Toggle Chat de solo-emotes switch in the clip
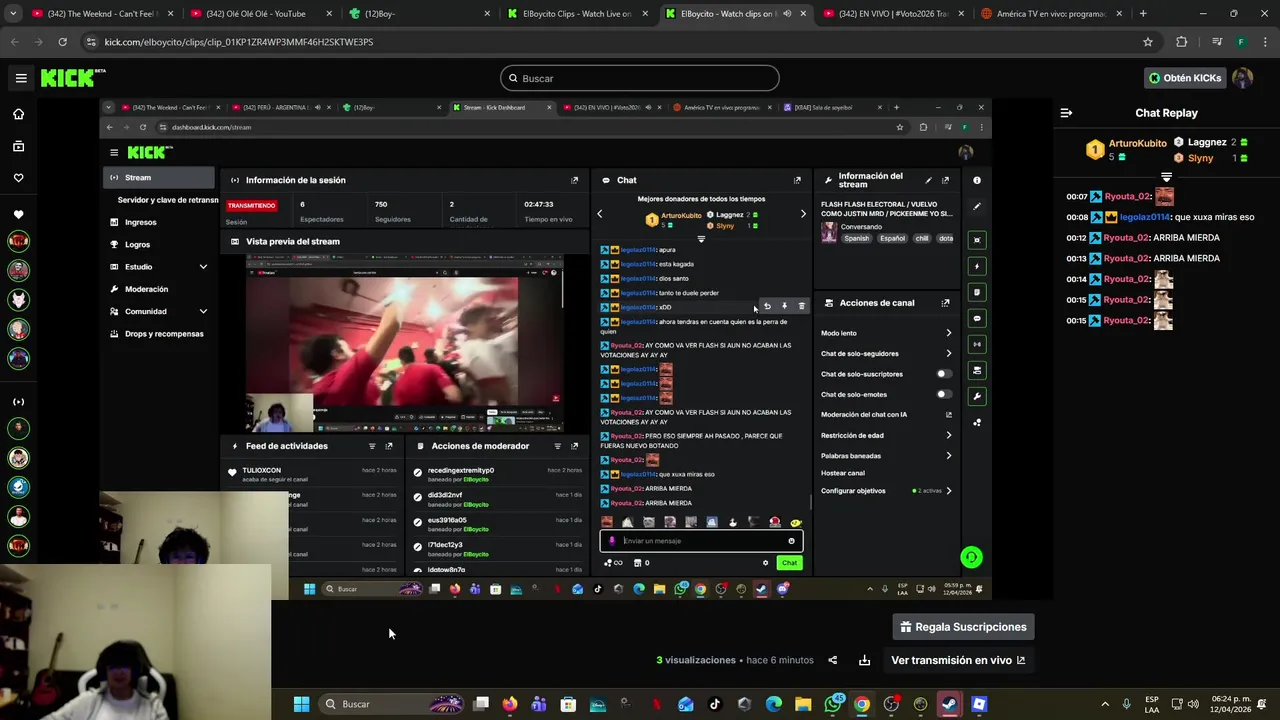The width and height of the screenshot is (1280, 720). click(x=942, y=394)
